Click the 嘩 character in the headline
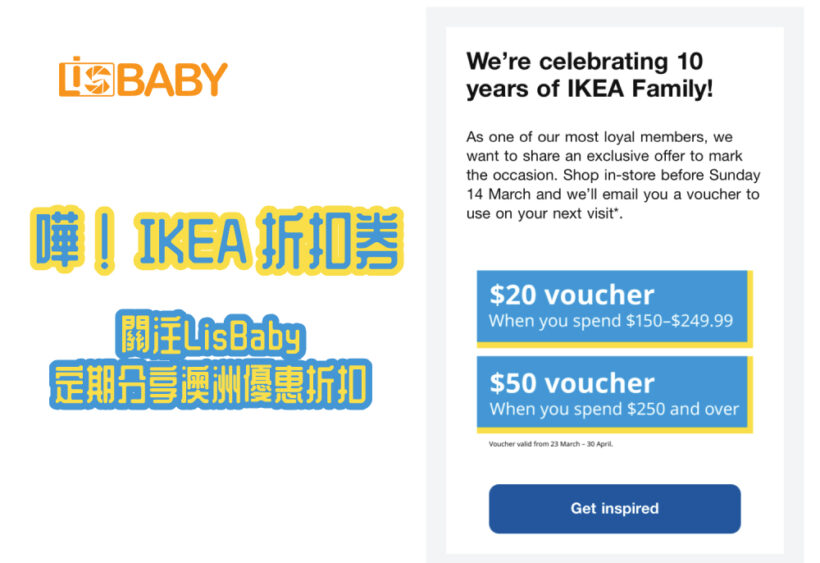The width and height of the screenshot is (820, 563). click(x=58, y=239)
